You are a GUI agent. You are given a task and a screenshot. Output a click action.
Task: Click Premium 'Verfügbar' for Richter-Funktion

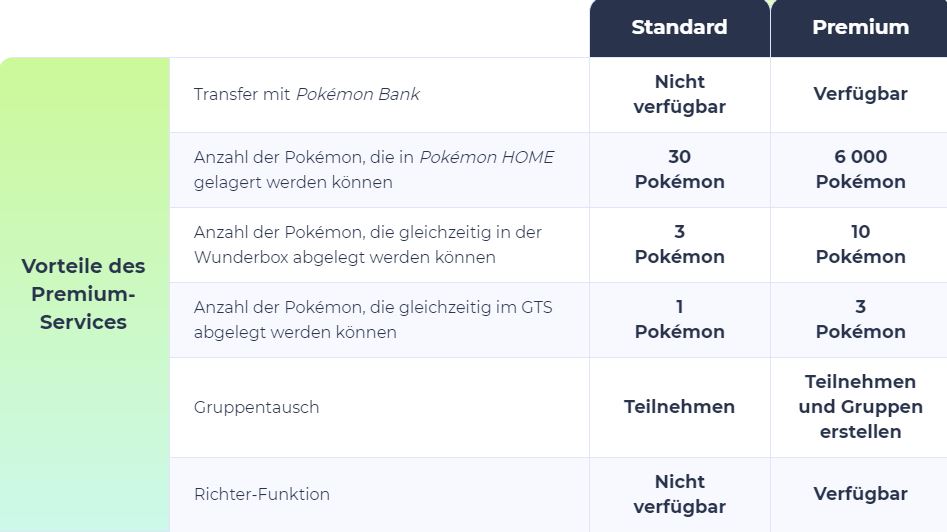click(x=860, y=494)
